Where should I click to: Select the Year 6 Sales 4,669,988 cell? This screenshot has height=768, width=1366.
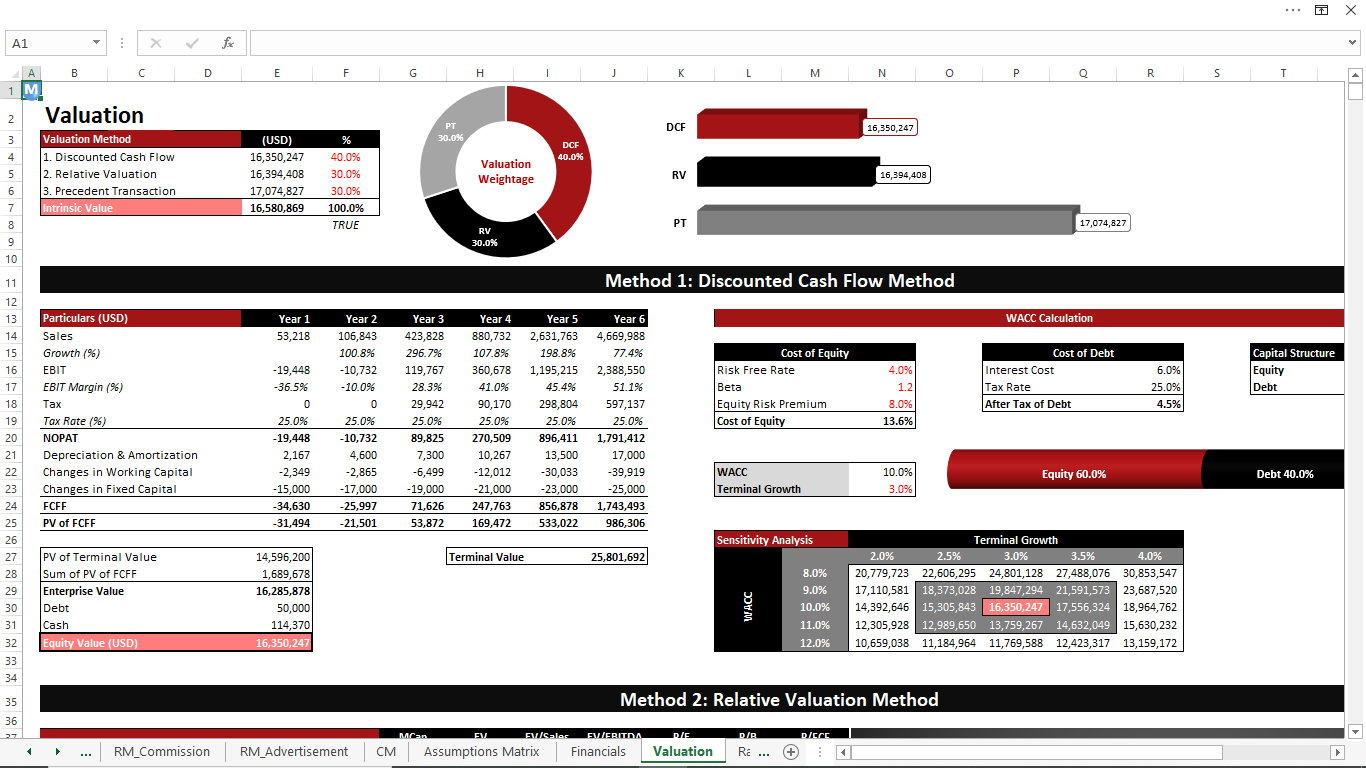614,336
